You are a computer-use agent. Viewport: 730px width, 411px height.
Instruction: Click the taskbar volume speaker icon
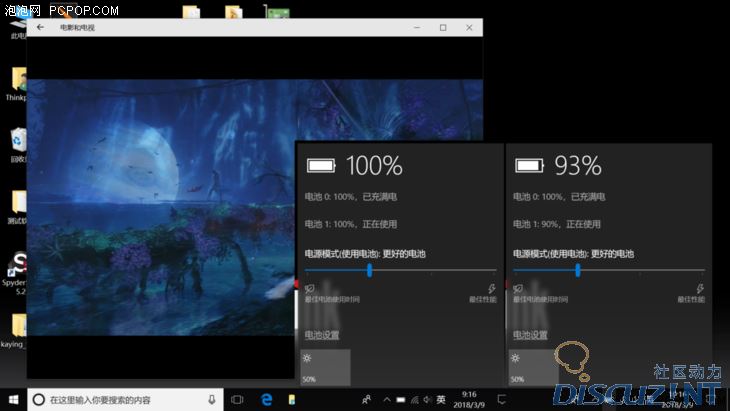[426, 400]
